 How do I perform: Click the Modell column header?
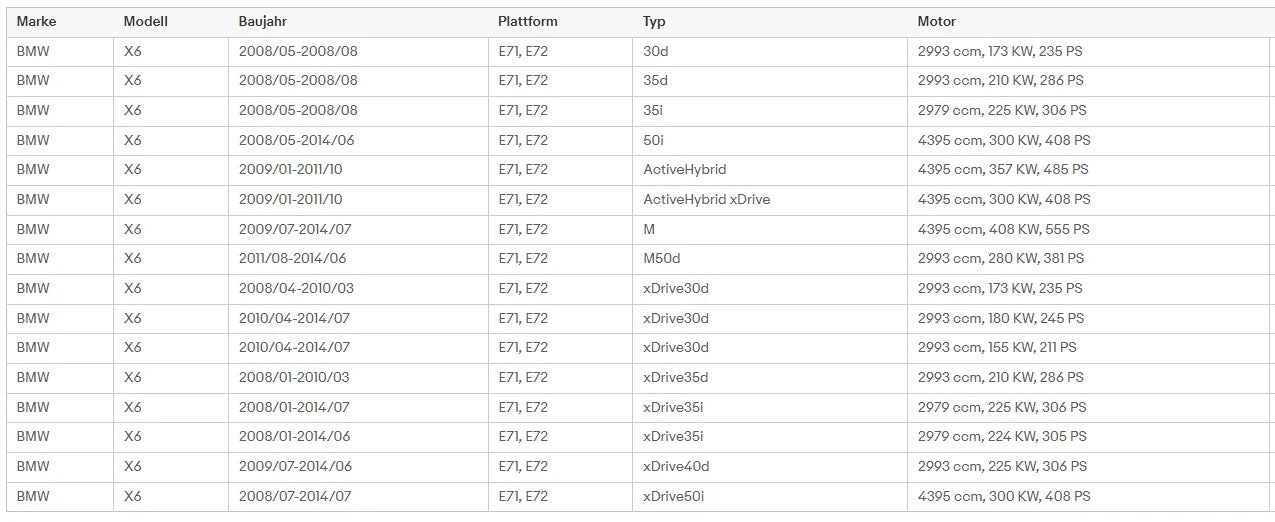(145, 21)
